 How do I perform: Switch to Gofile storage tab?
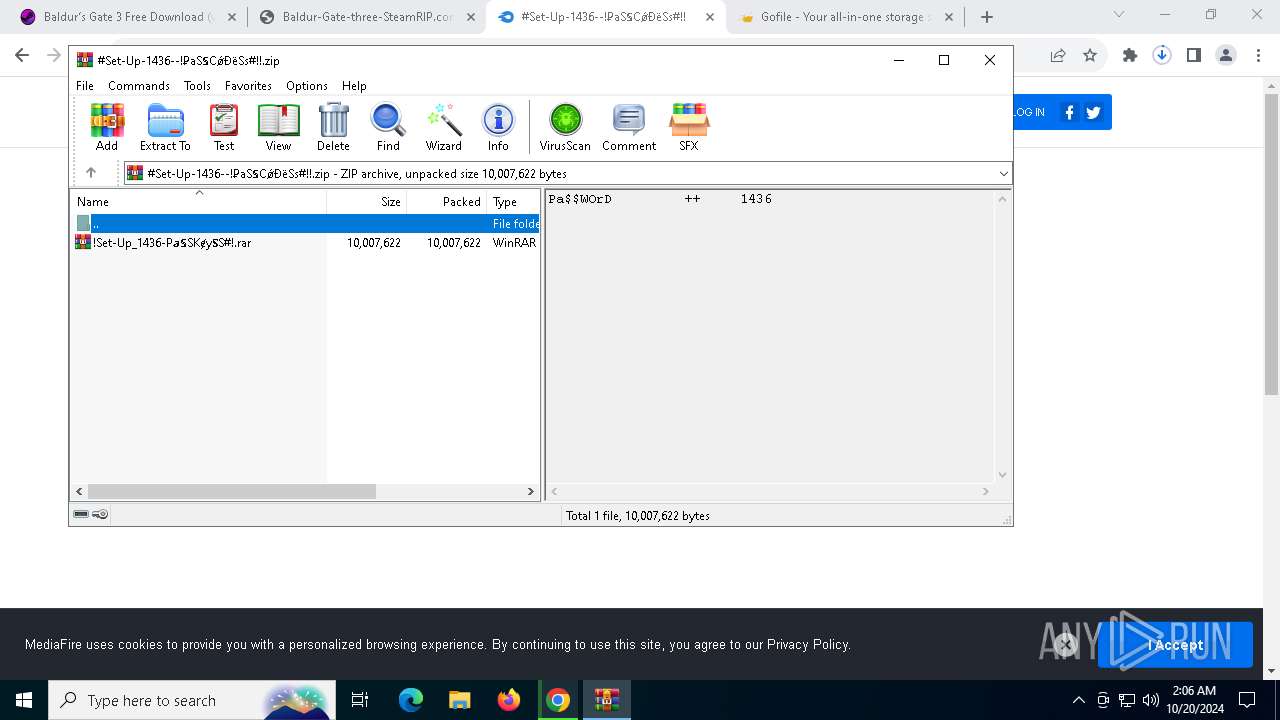coord(845,17)
